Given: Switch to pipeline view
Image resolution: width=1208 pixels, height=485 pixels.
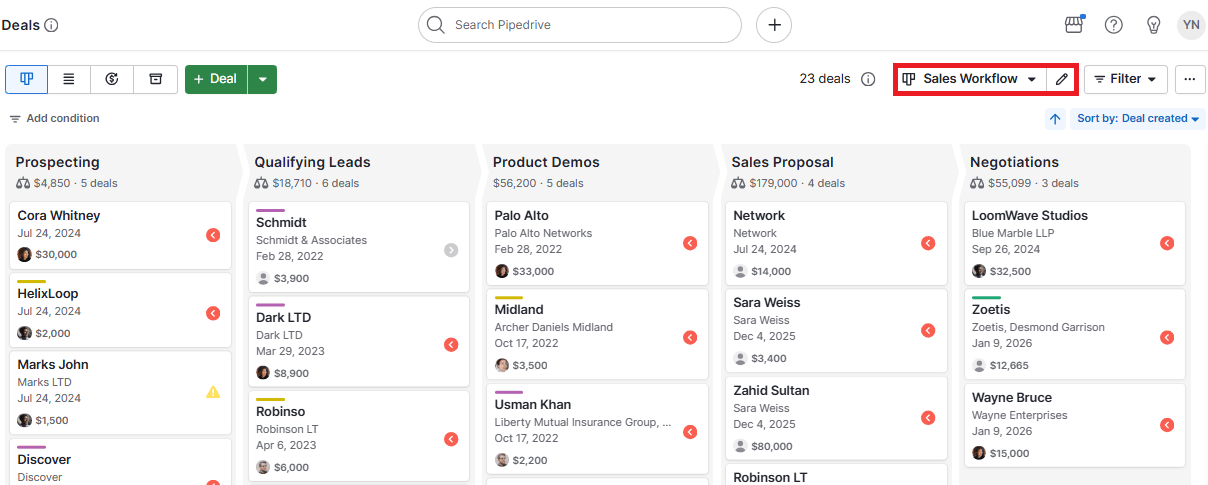Looking at the screenshot, I should tap(26, 79).
